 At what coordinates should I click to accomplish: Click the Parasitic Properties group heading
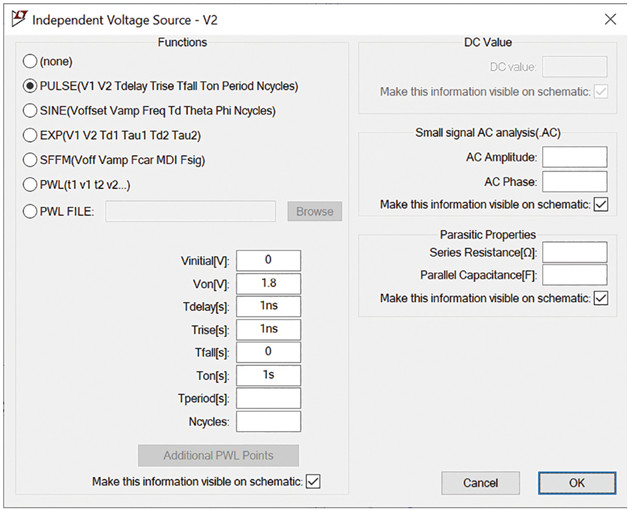pos(488,235)
